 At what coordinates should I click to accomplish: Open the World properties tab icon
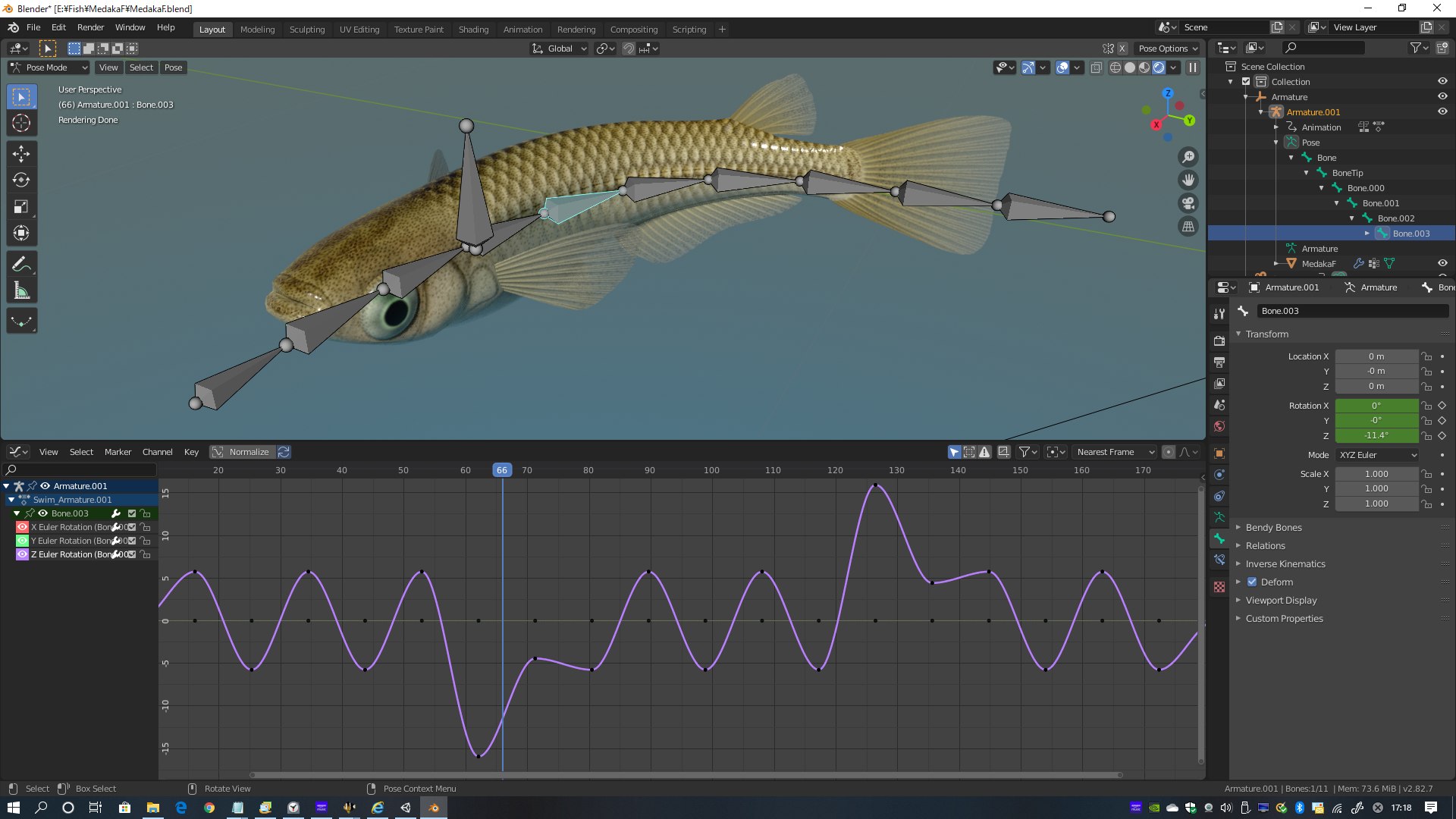[1219, 426]
